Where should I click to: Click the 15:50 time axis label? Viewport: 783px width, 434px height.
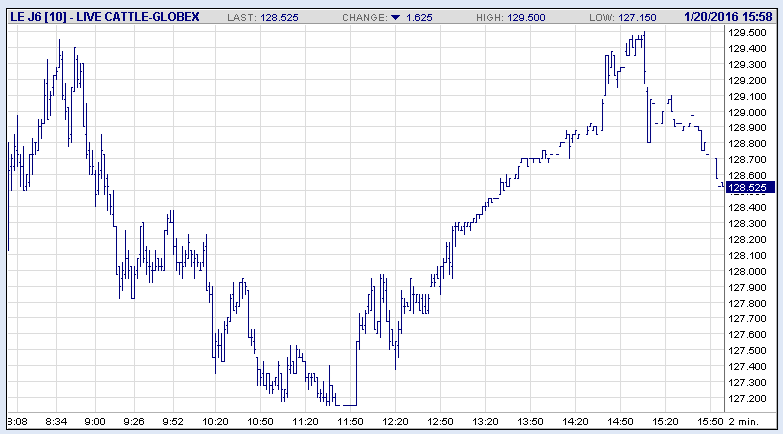tap(710, 421)
